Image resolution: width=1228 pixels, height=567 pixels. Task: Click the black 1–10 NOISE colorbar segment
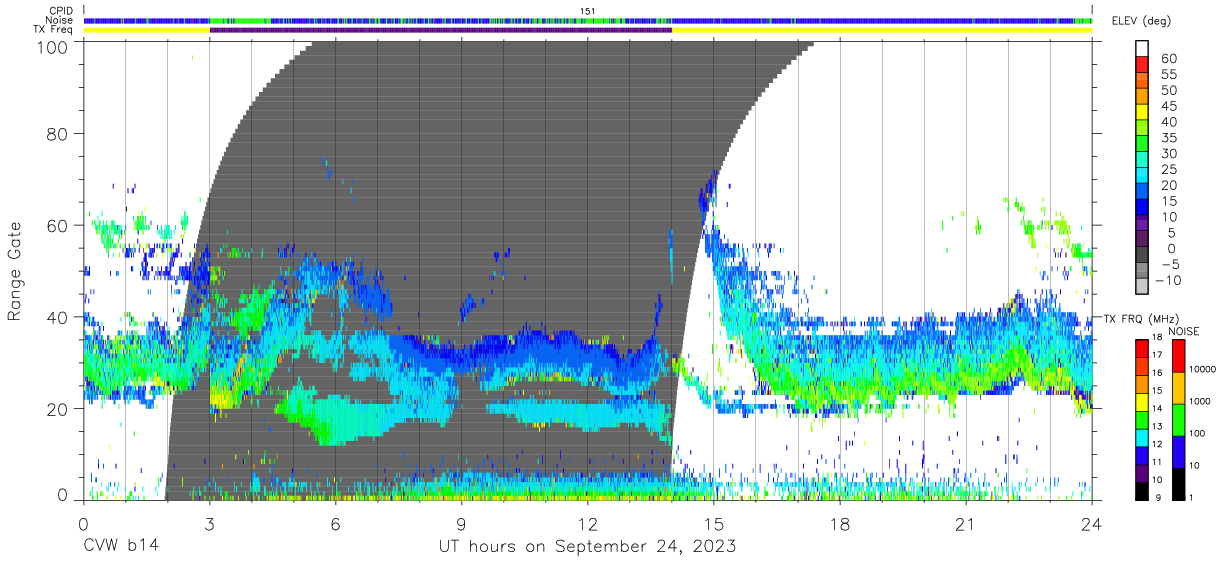click(x=1180, y=484)
